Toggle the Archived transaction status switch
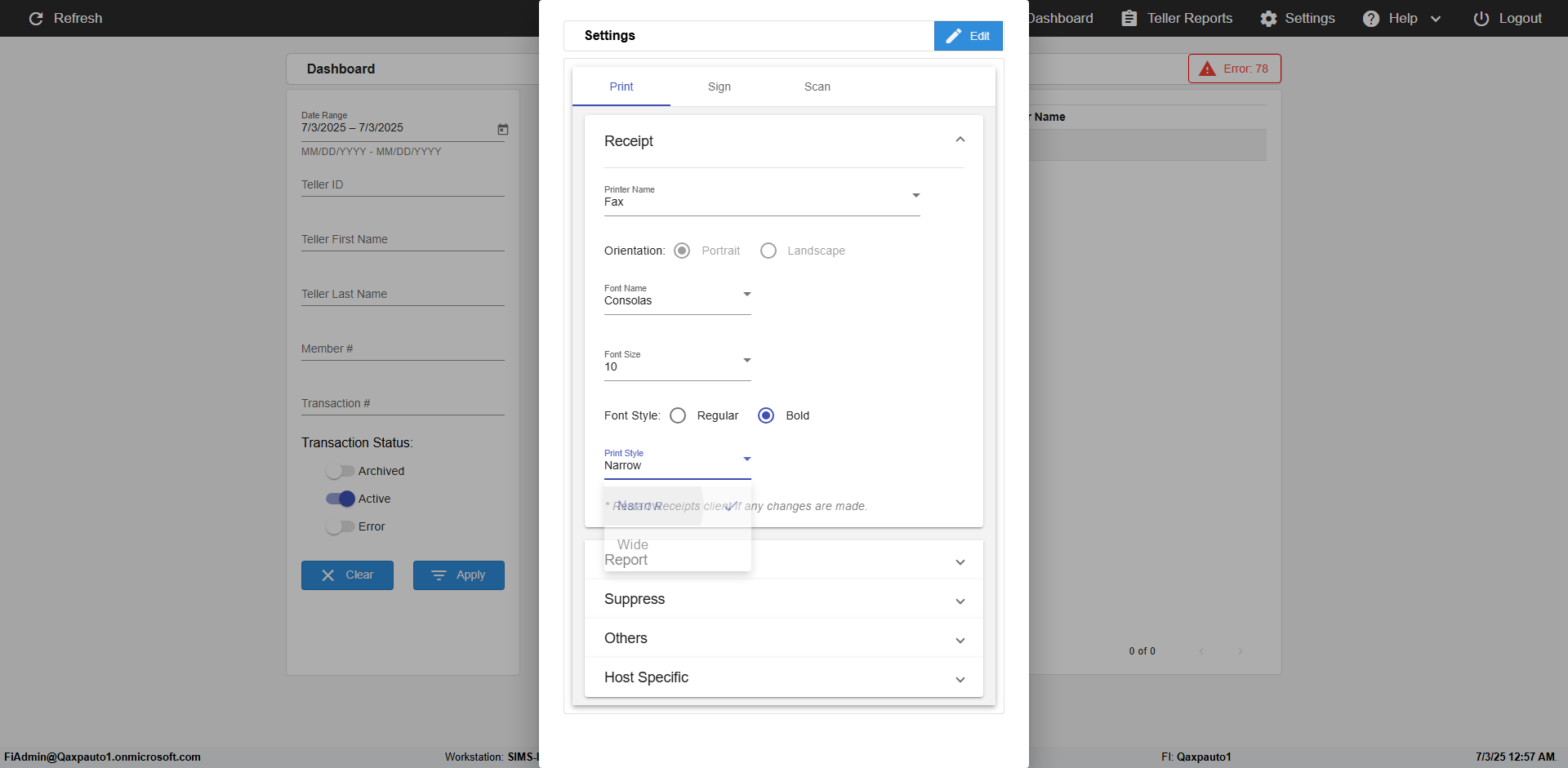Viewport: 1568px width, 768px height. click(x=340, y=471)
